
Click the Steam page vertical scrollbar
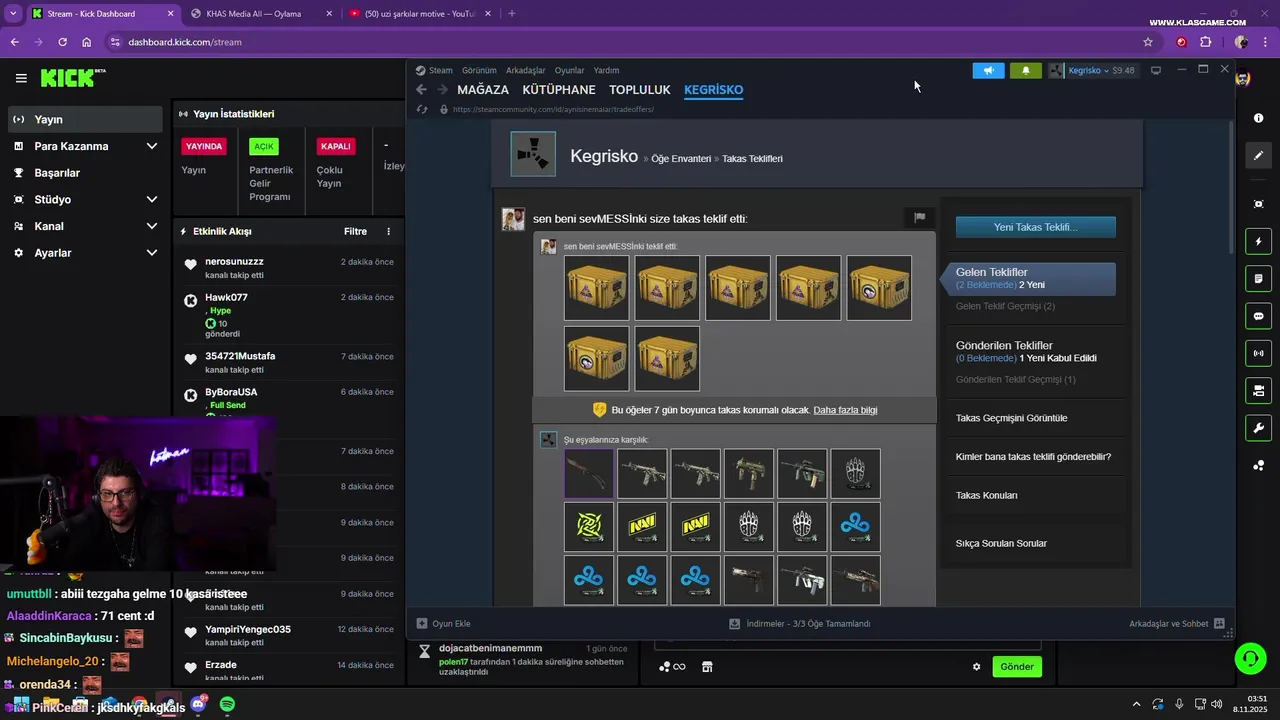click(x=1232, y=188)
